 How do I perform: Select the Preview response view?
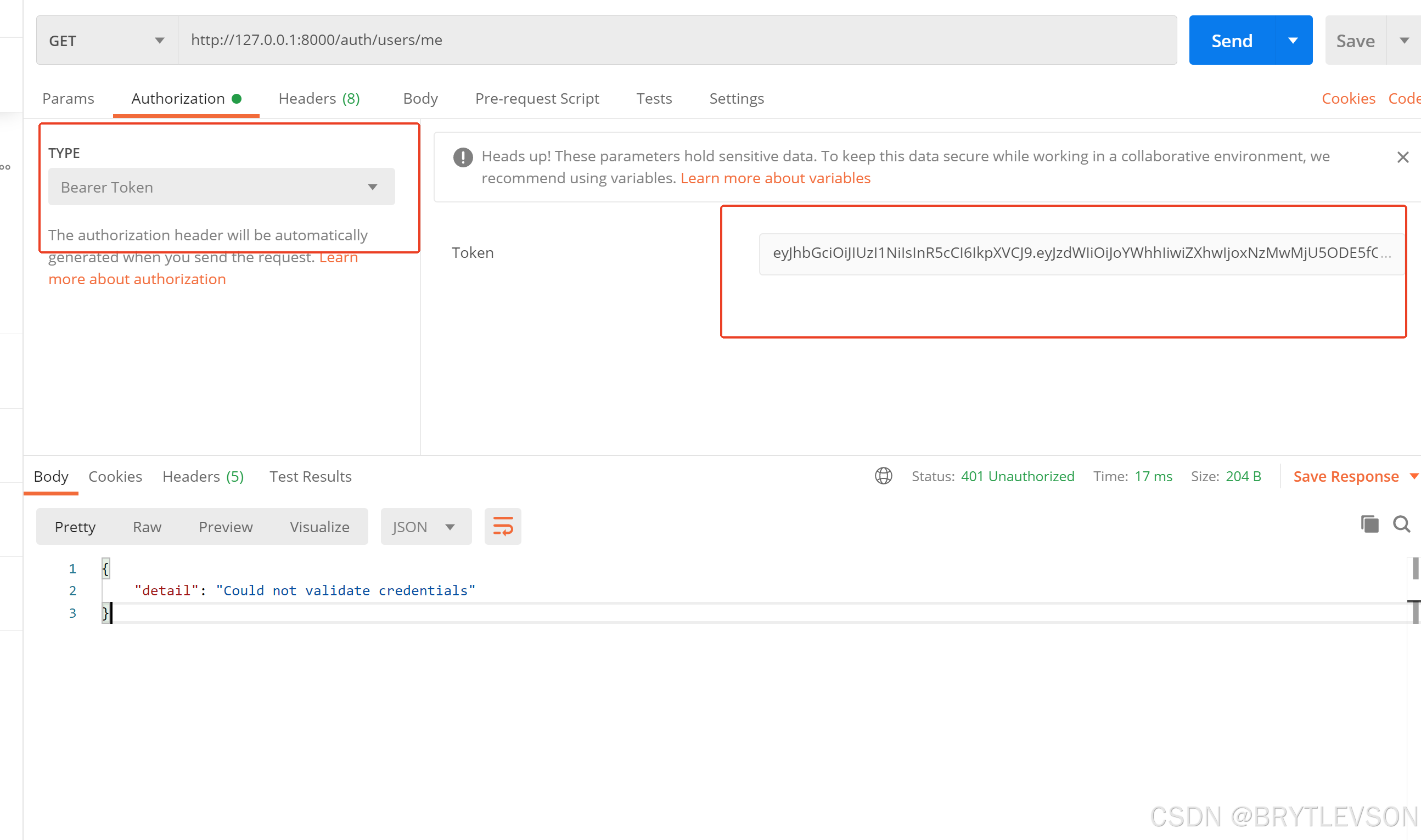pyautogui.click(x=226, y=526)
